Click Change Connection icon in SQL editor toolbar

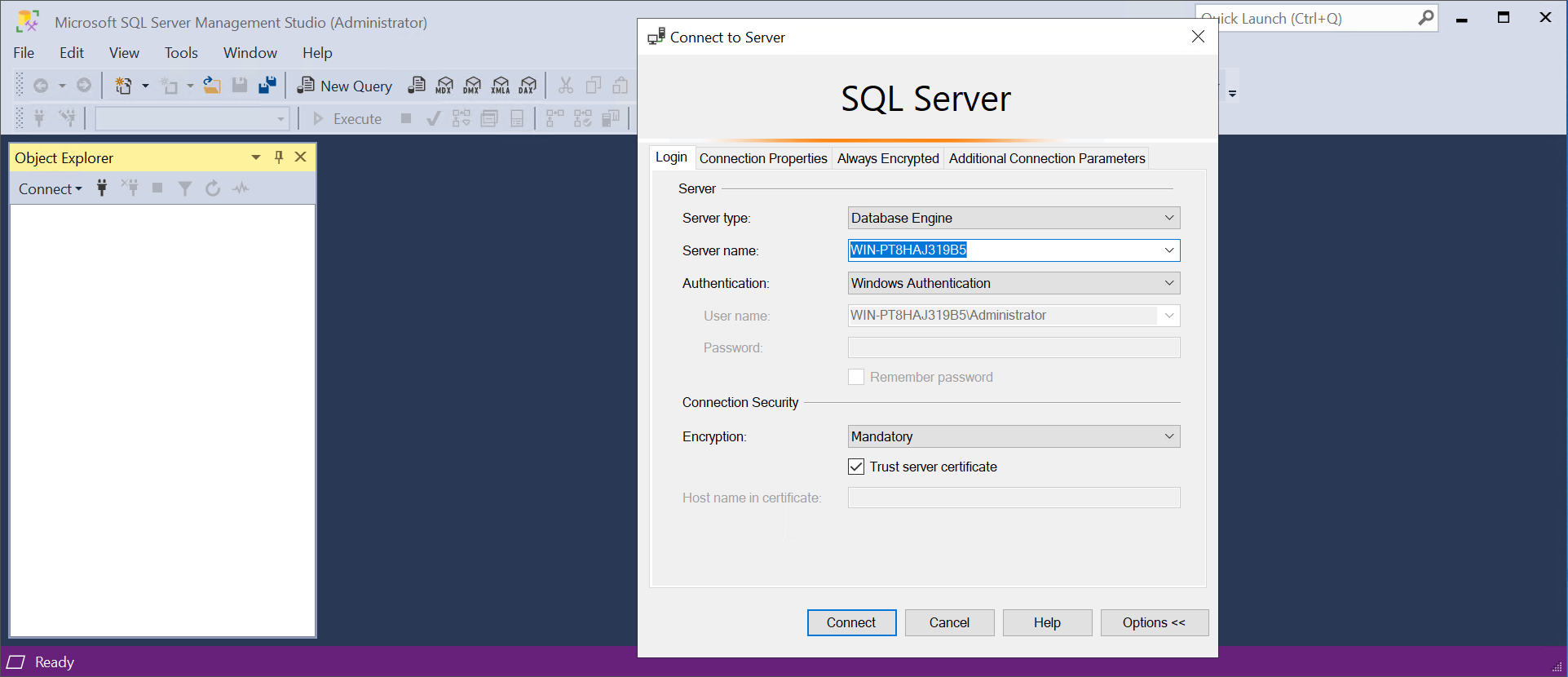click(x=67, y=119)
